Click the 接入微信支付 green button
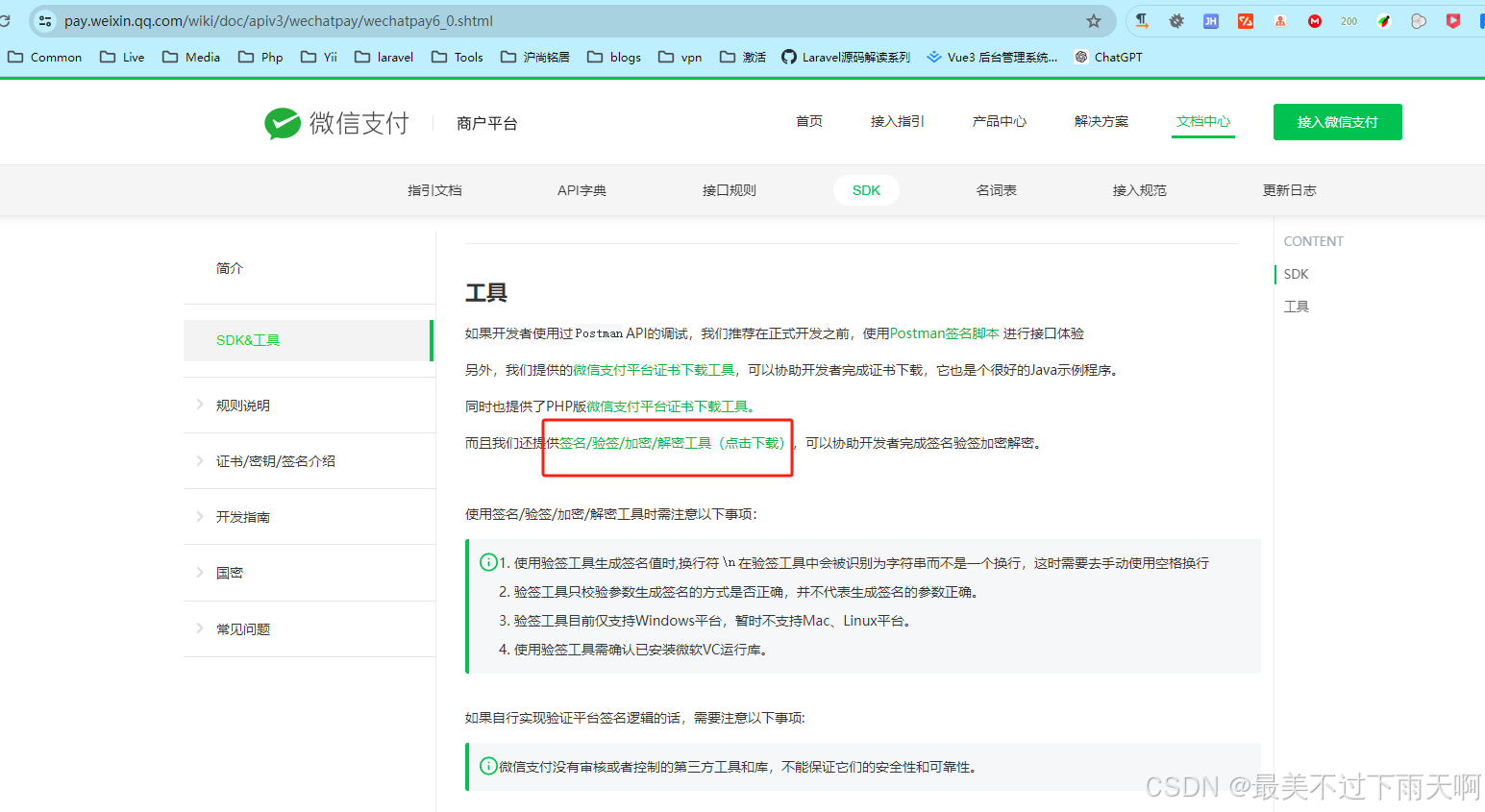This screenshot has width=1485, height=812. 1338,122
